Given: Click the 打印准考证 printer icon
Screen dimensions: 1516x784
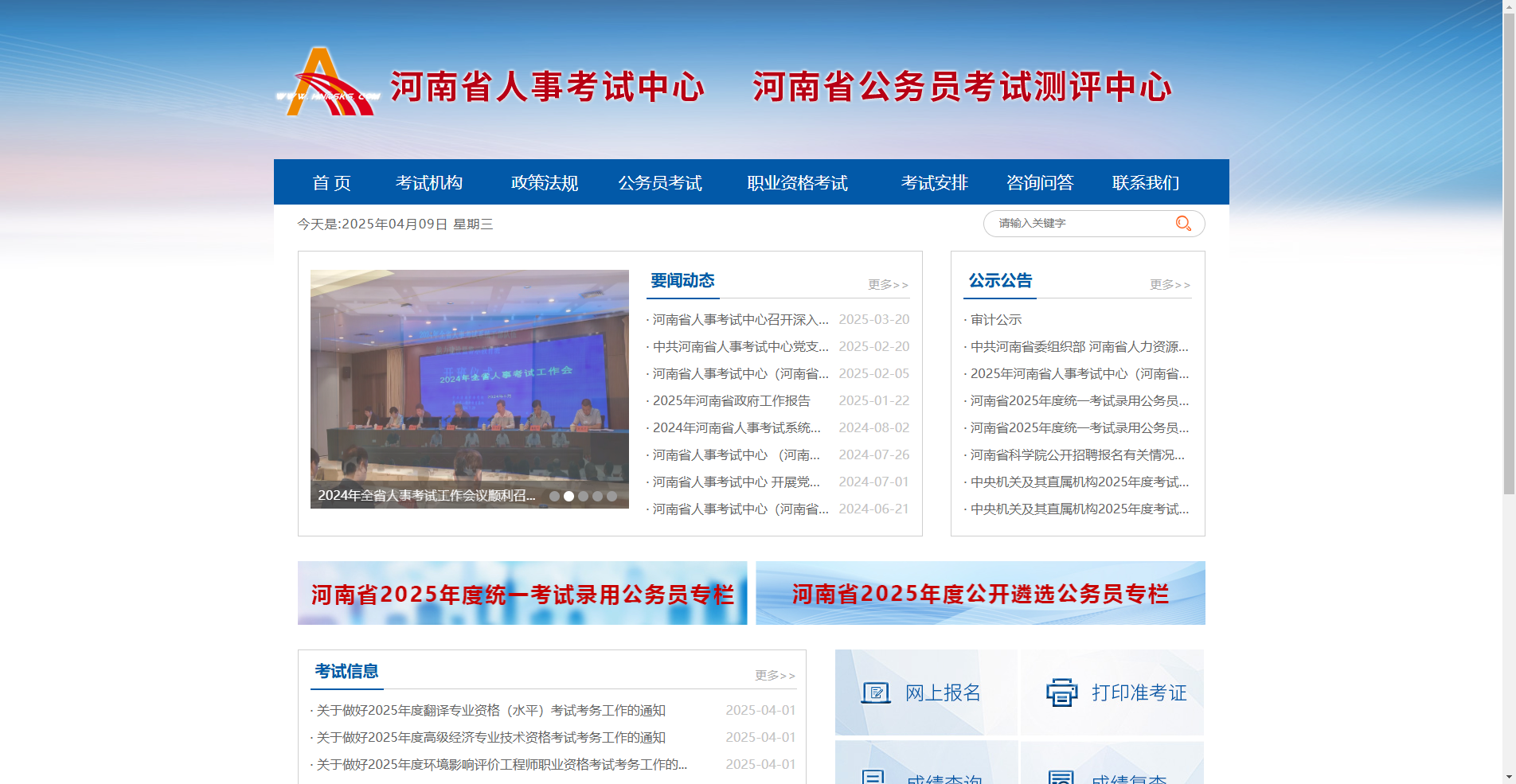Looking at the screenshot, I should (1061, 692).
